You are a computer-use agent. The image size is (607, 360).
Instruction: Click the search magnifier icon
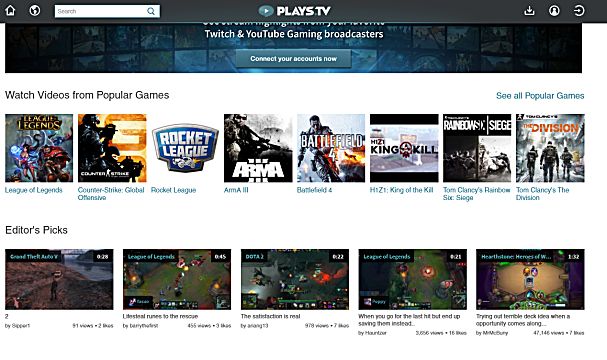click(x=151, y=11)
